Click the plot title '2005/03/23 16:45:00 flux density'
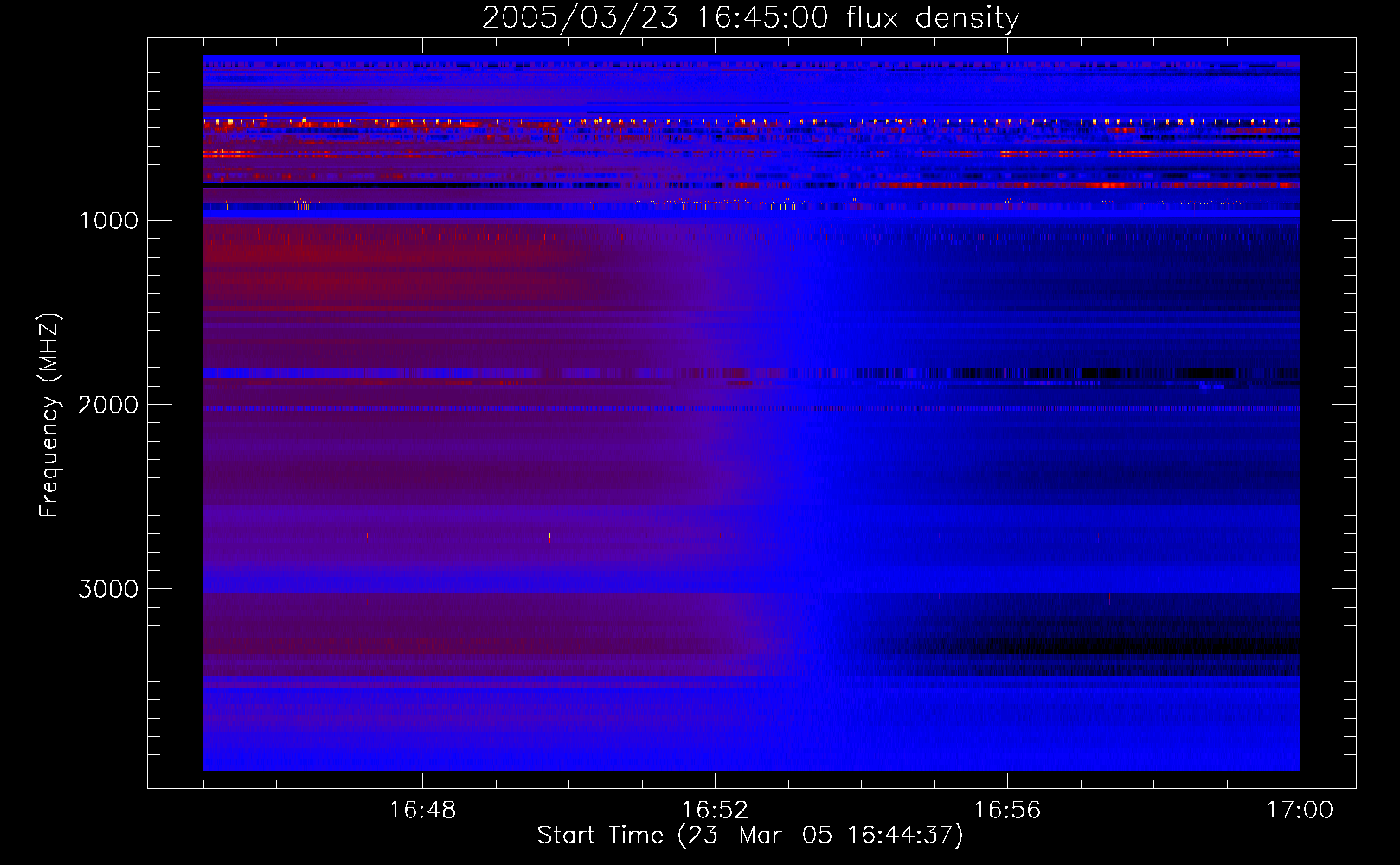 pos(750,17)
